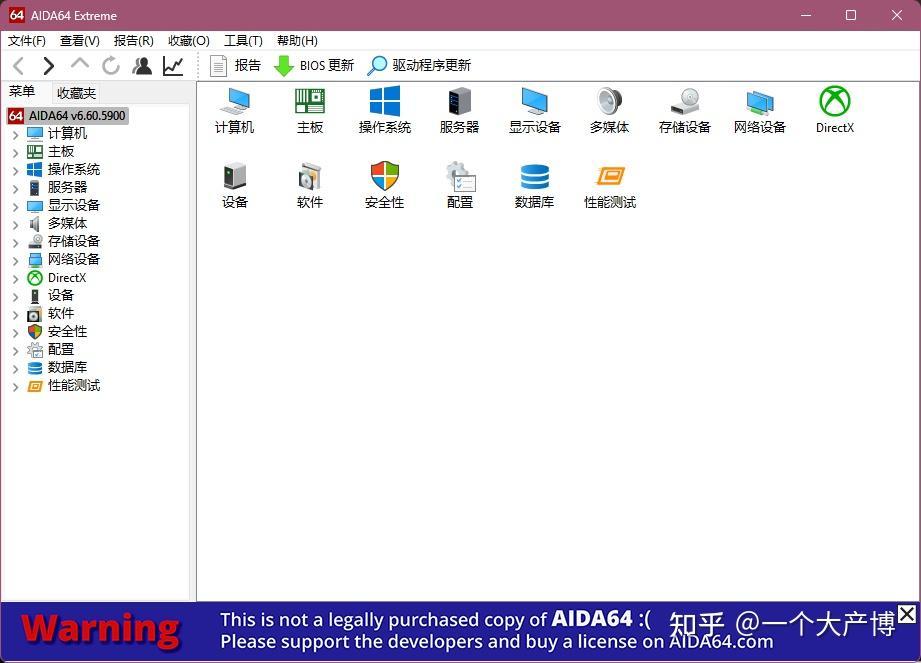Select 存储设备 in the sidebar tree
This screenshot has height=663, width=921.
[x=63, y=241]
